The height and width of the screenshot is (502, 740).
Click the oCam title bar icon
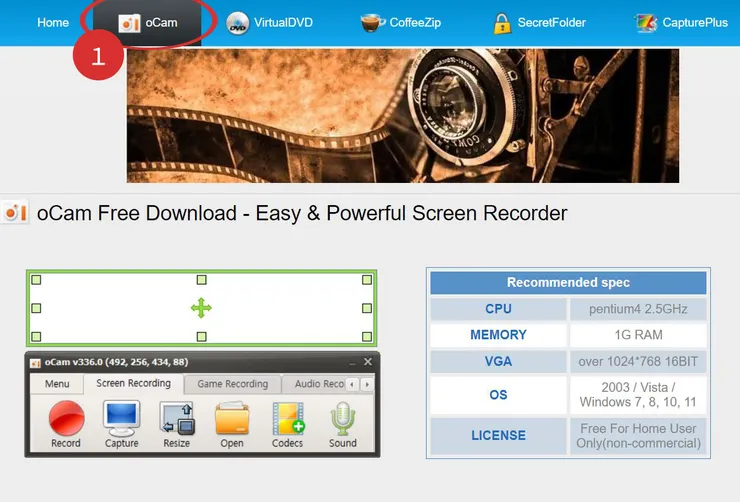(x=35, y=363)
